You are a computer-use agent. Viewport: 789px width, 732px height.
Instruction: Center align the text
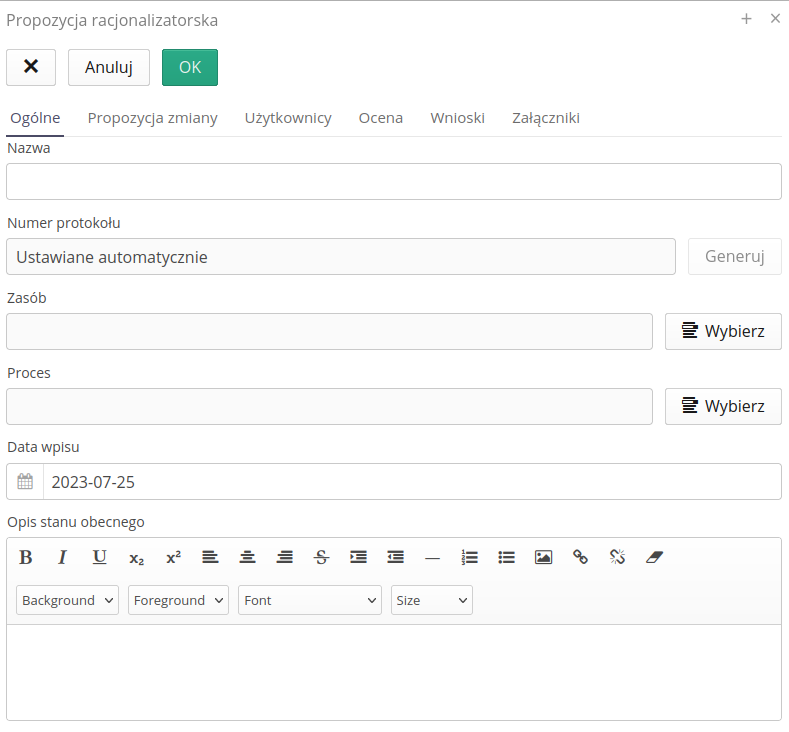click(x=247, y=558)
